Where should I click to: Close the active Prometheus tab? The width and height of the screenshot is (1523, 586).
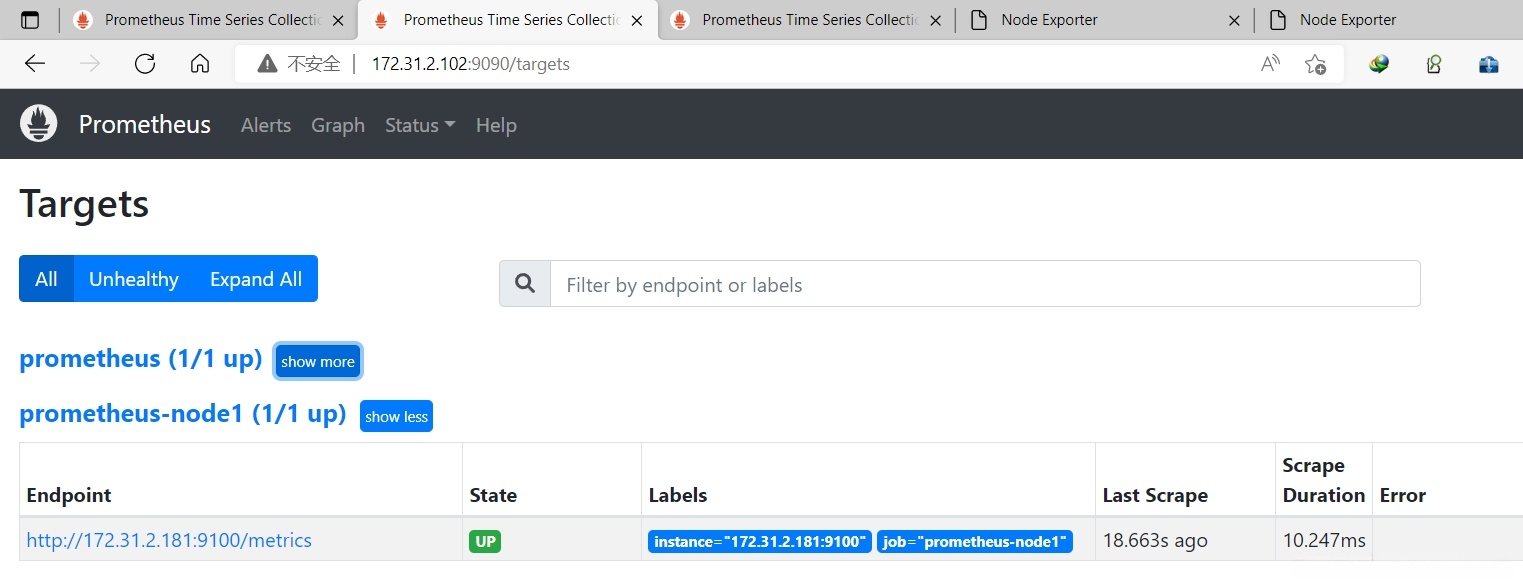click(637, 20)
